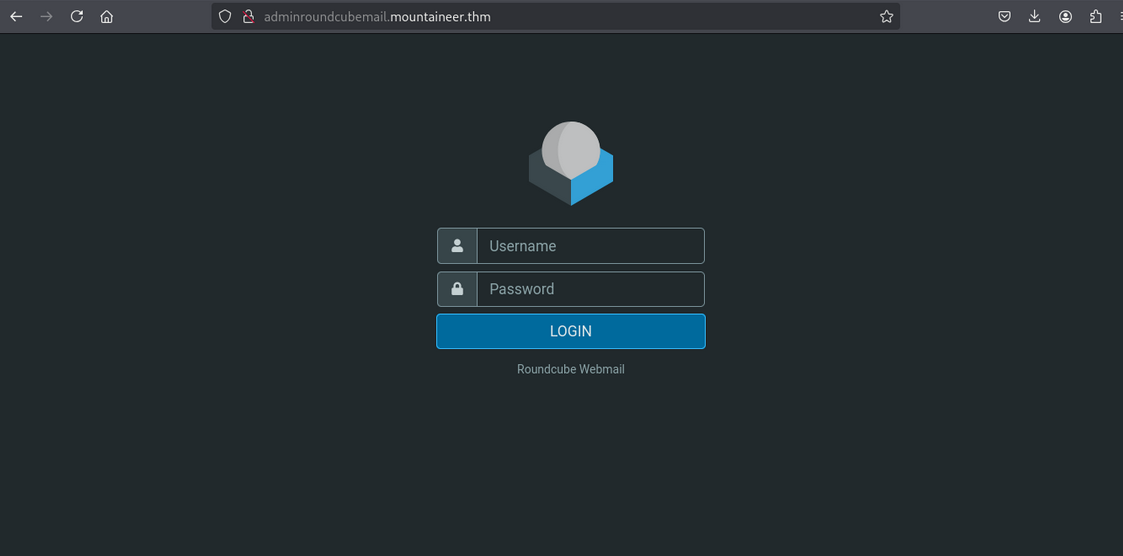Click the greyed-out forward arrow
This screenshot has width=1123, height=556.
click(x=46, y=16)
